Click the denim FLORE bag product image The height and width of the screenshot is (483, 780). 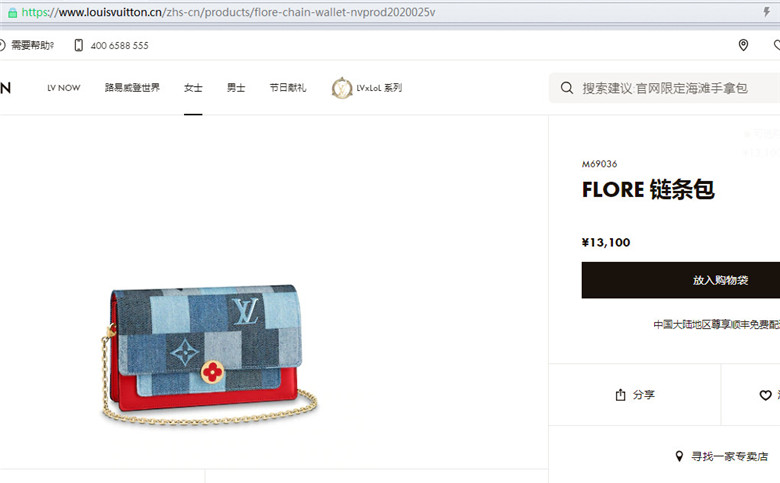[x=209, y=356]
